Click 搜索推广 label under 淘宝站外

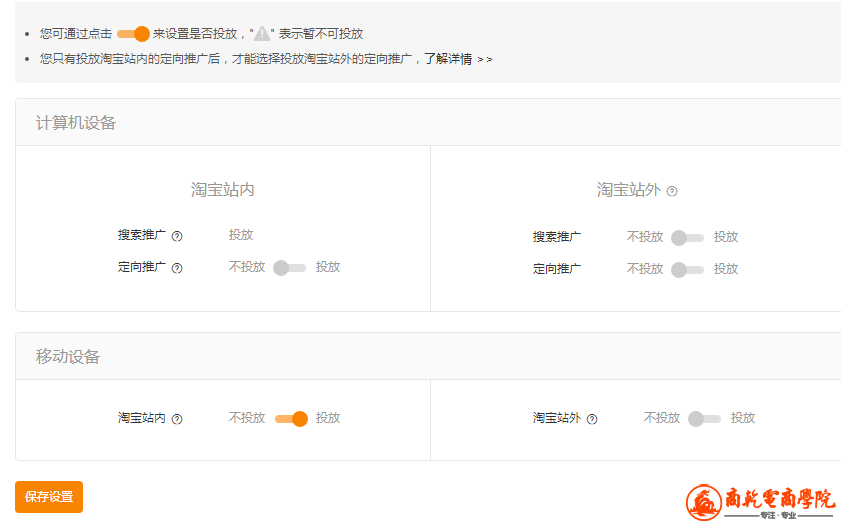click(x=557, y=237)
